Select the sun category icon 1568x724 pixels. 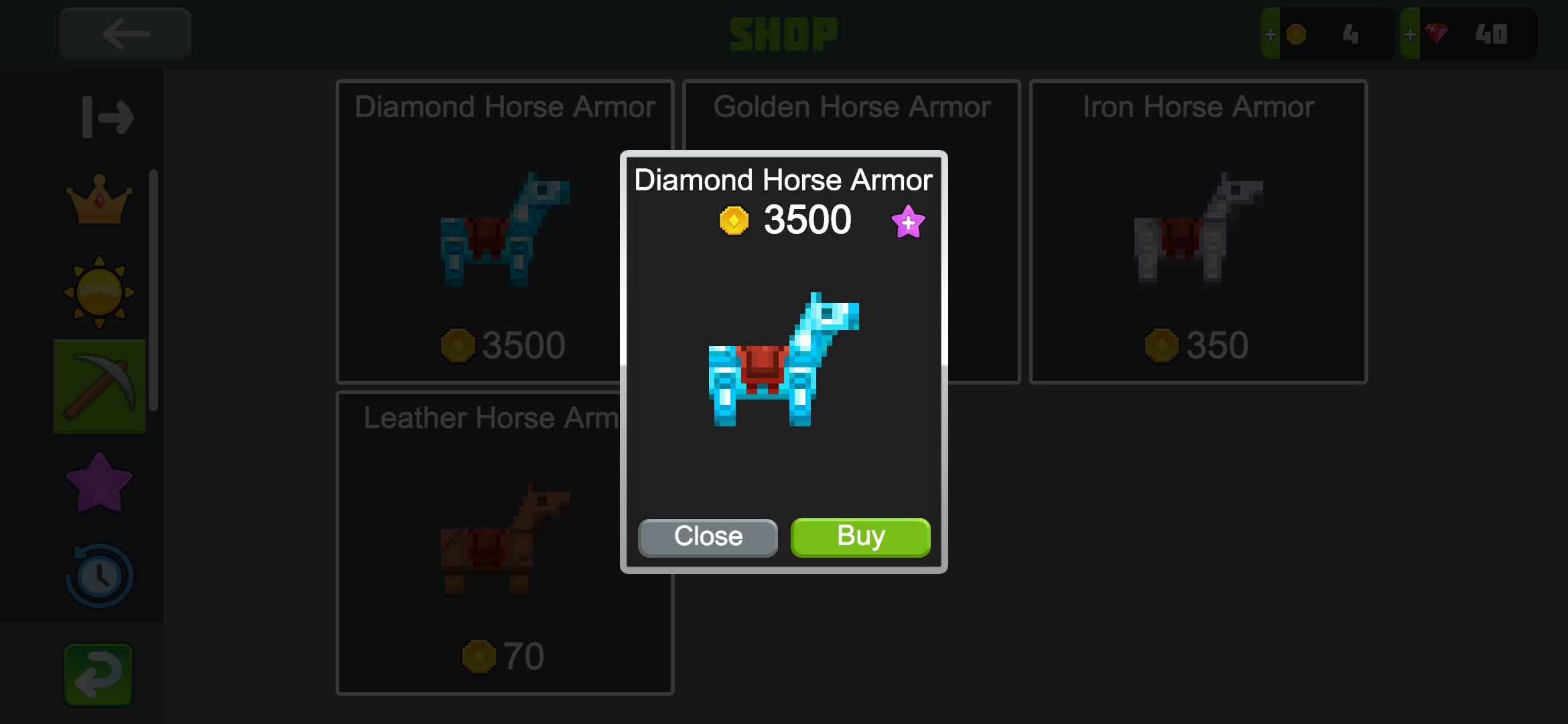pyautogui.click(x=99, y=292)
